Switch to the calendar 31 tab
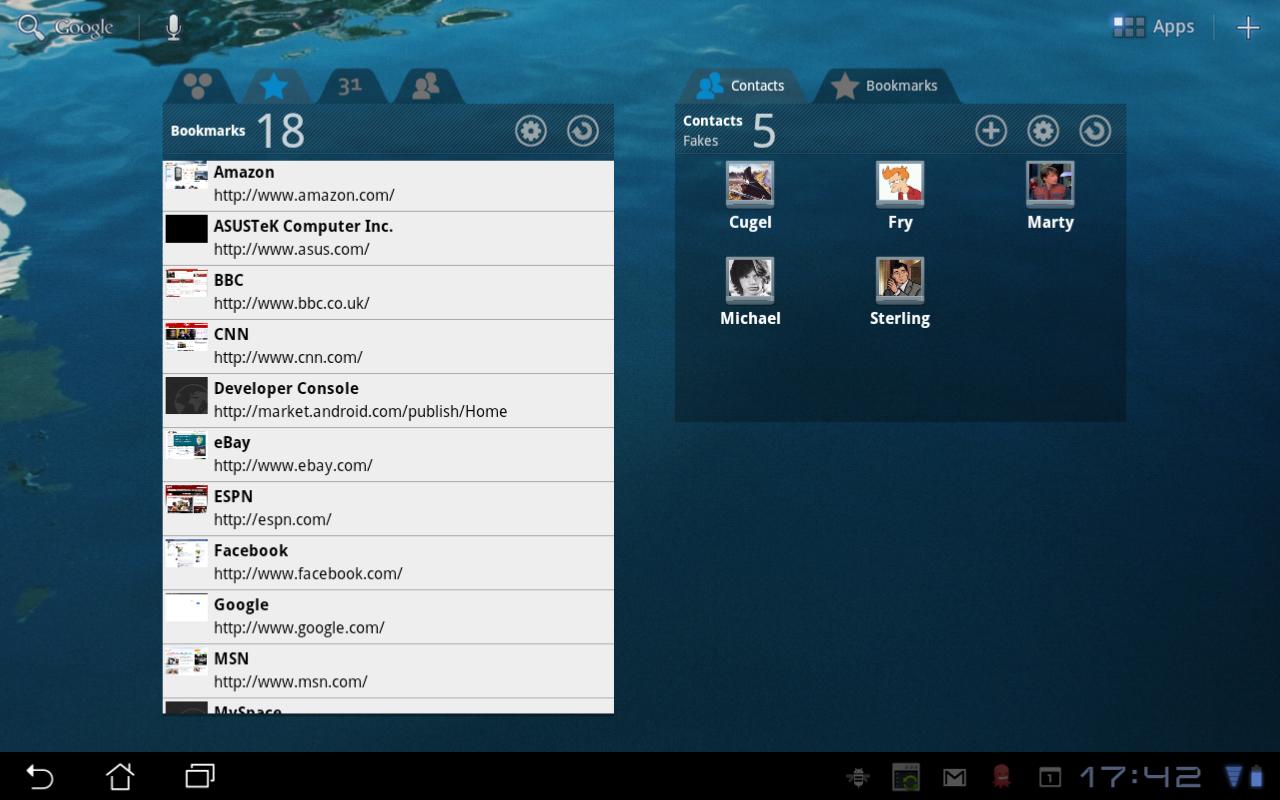Viewport: 1280px width, 800px height. [x=349, y=87]
